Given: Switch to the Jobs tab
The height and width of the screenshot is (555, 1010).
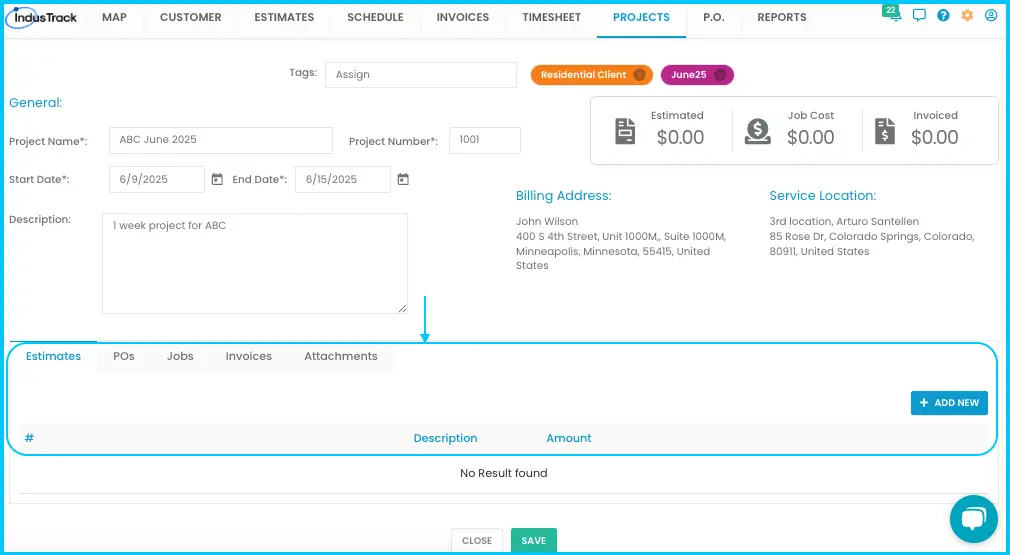Looking at the screenshot, I should click(180, 356).
